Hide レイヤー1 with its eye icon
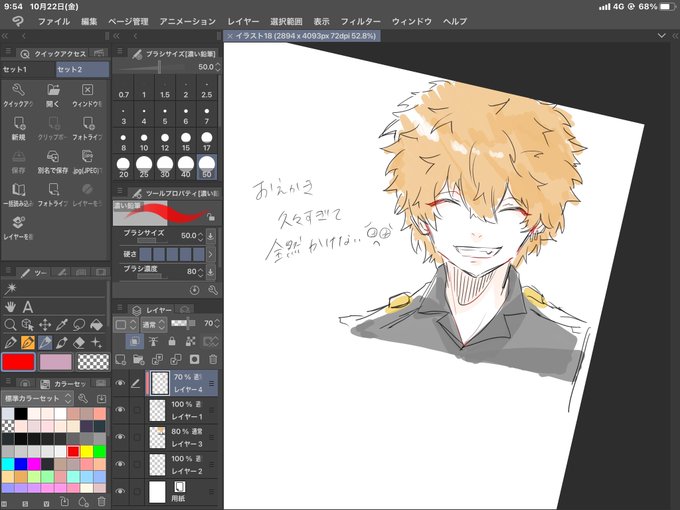This screenshot has width=680, height=510. pos(121,410)
